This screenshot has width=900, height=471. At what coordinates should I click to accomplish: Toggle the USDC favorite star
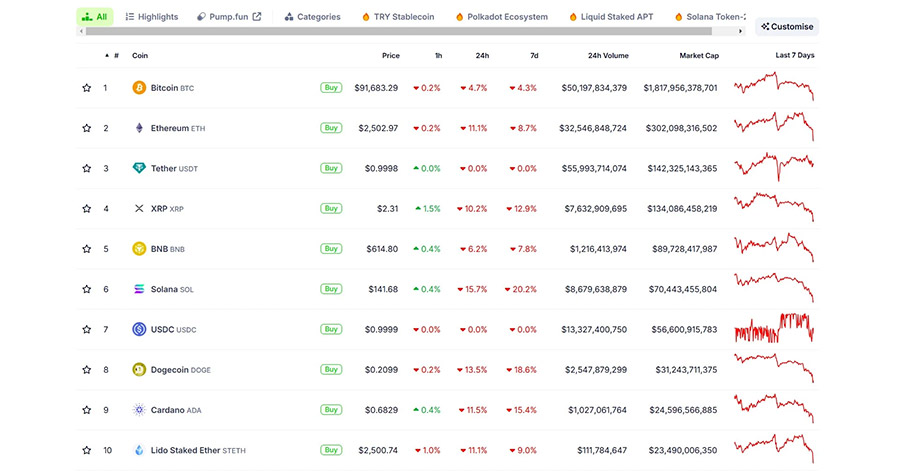point(87,329)
